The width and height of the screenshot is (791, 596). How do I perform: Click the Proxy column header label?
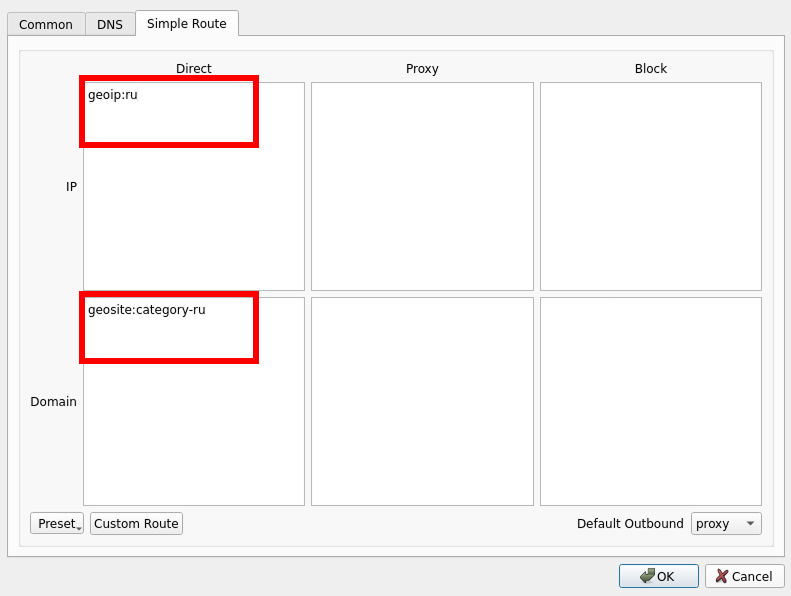coord(422,69)
